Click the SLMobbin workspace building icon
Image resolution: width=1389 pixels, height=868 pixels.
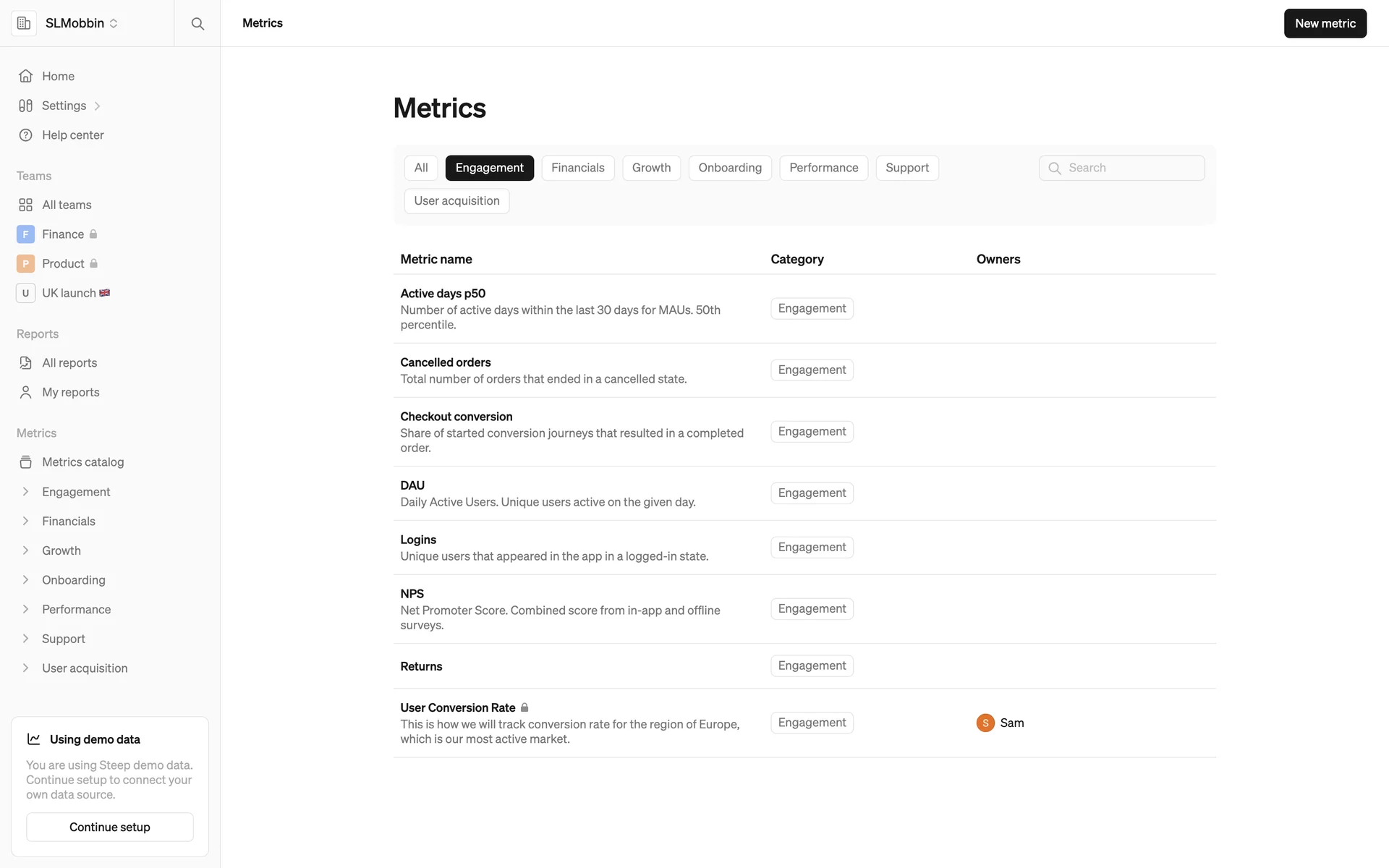[x=24, y=23]
